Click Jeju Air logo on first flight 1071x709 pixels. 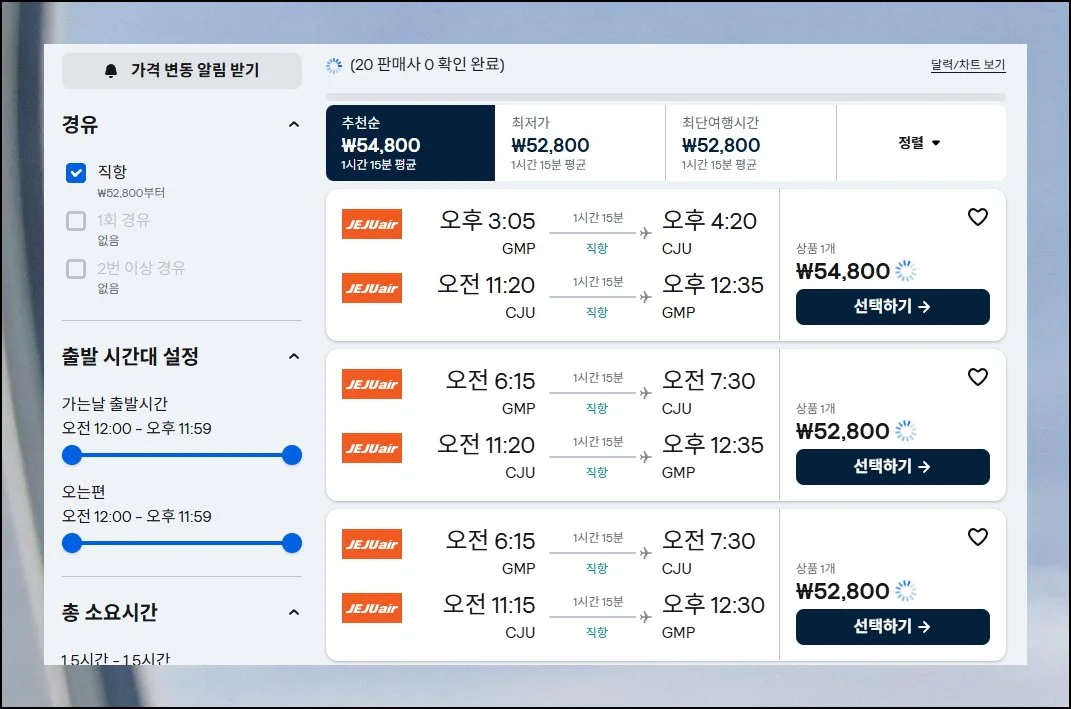point(372,224)
